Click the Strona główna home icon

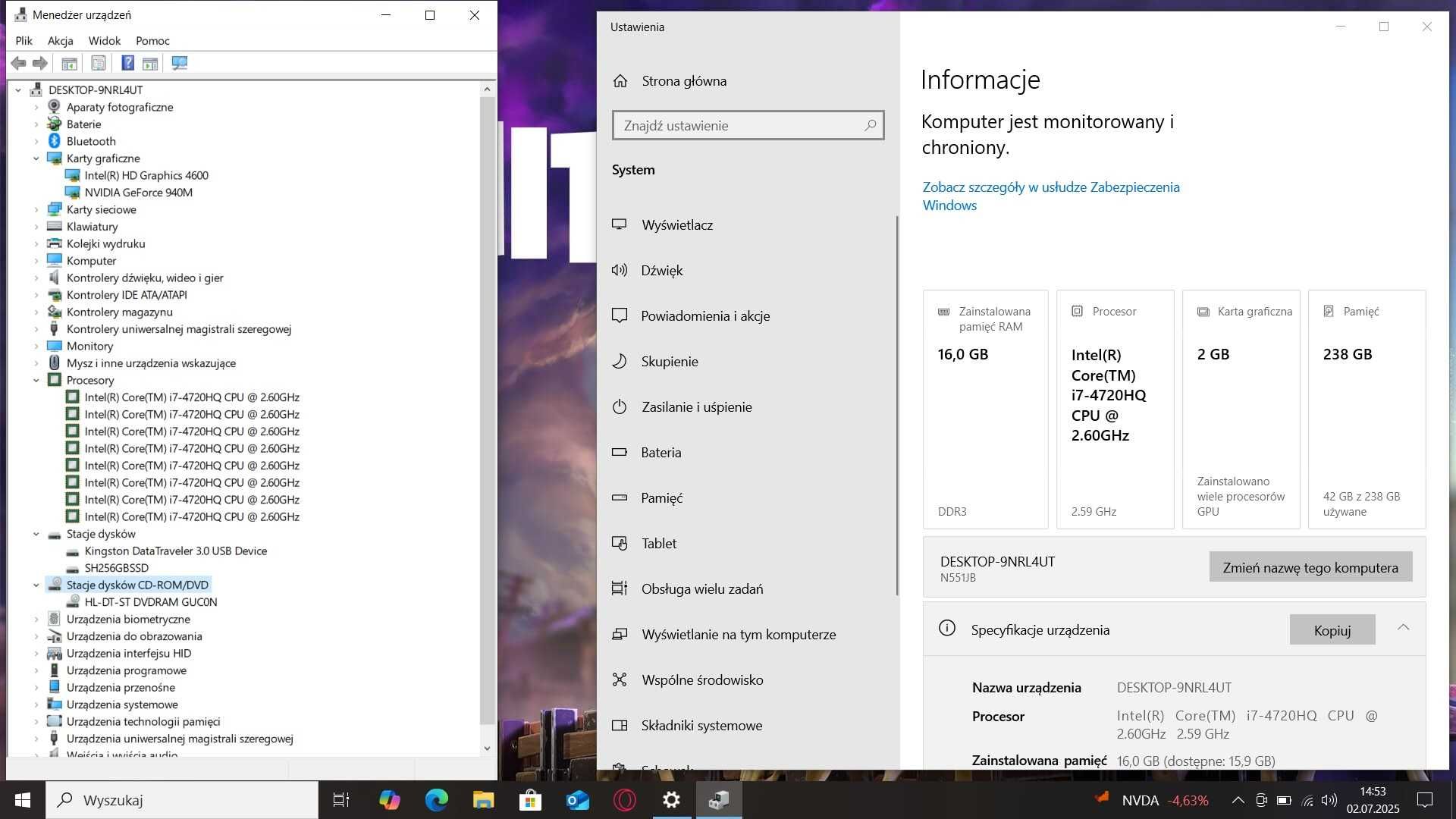(x=620, y=81)
